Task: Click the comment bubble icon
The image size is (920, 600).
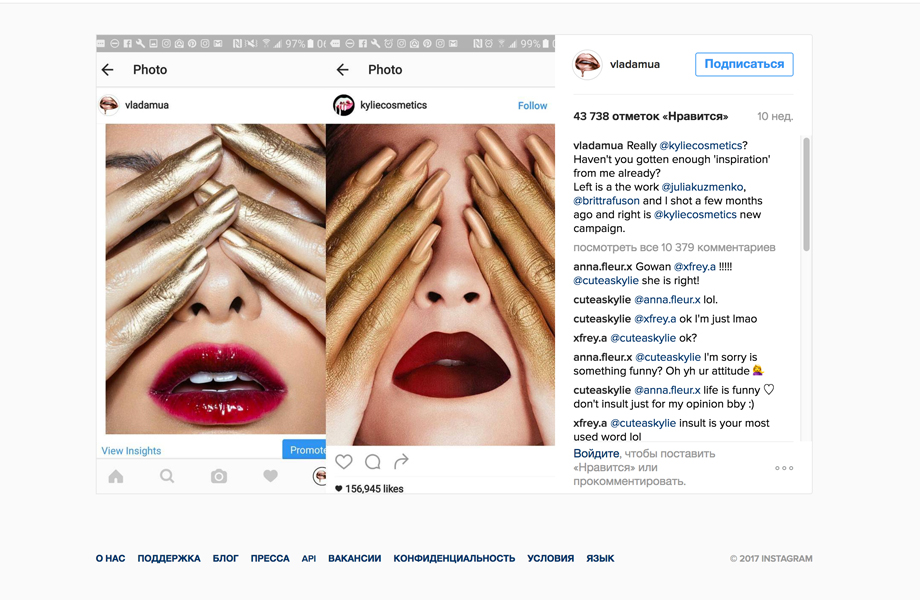Action: (373, 462)
